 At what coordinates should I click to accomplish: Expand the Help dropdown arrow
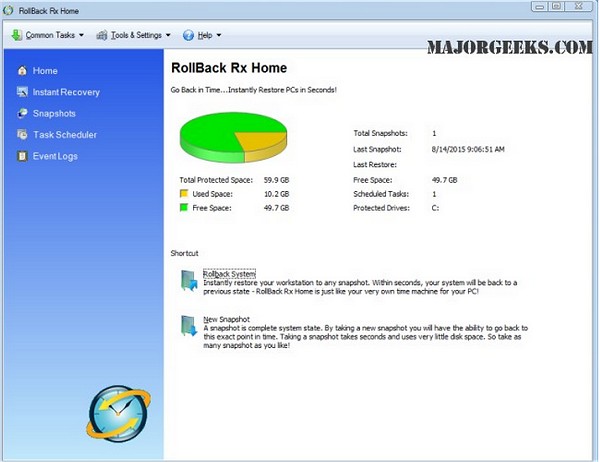tap(219, 35)
